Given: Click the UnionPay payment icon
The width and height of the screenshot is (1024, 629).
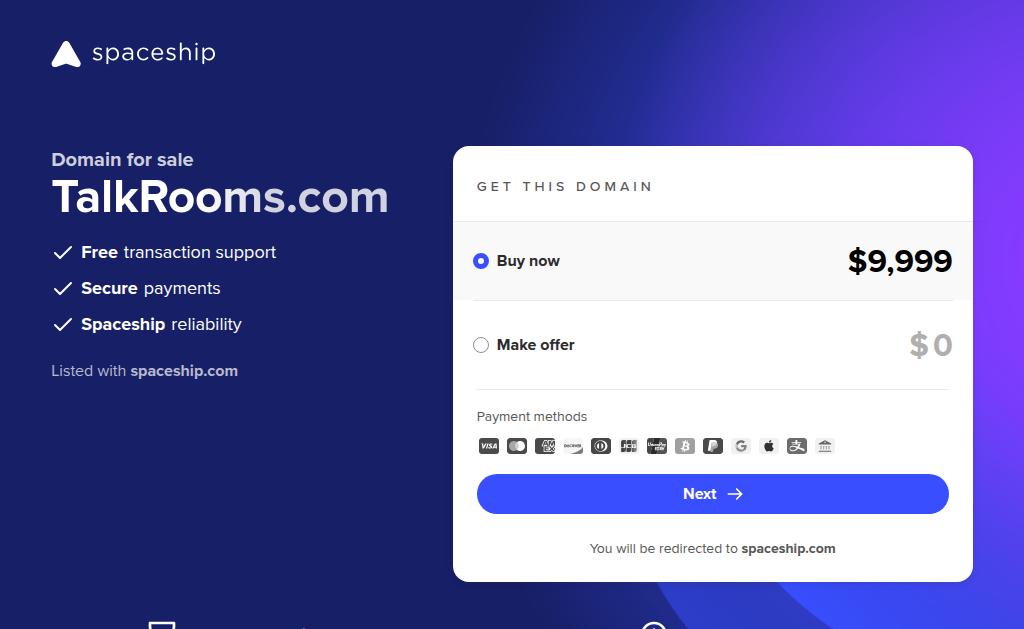Looking at the screenshot, I should (x=656, y=446).
